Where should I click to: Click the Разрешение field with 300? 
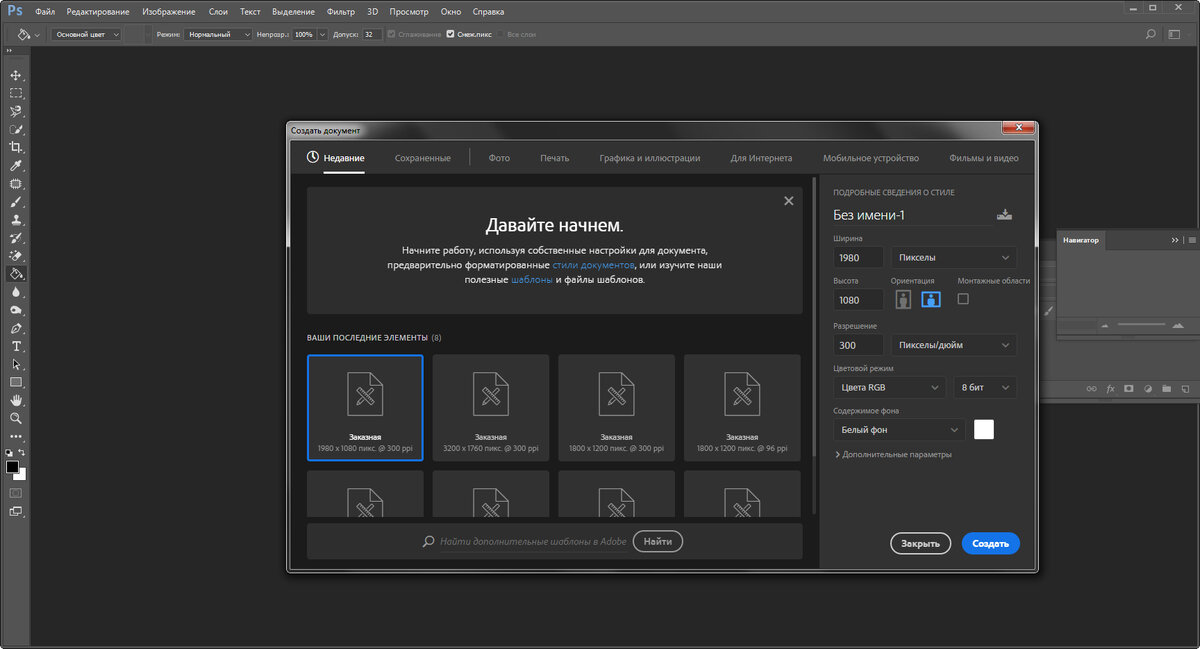(x=858, y=345)
